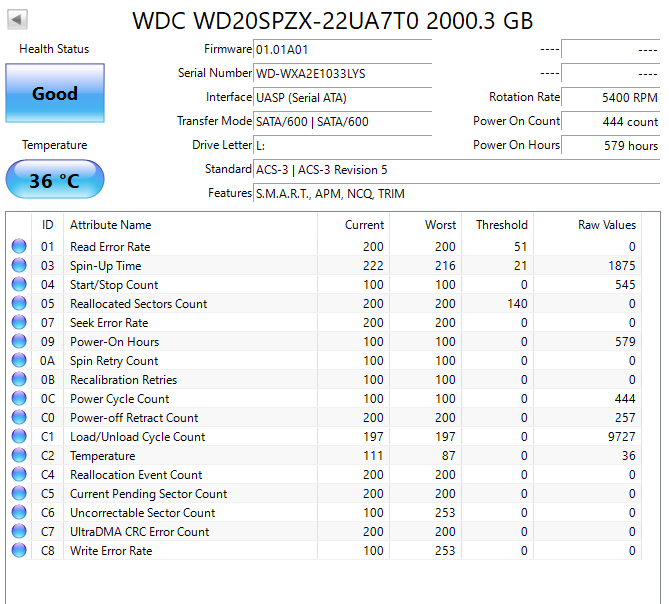Viewport: 669px width, 604px height.
Task: Click the Serial Number field WD-WXA2E1033LYS
Action: click(x=343, y=74)
